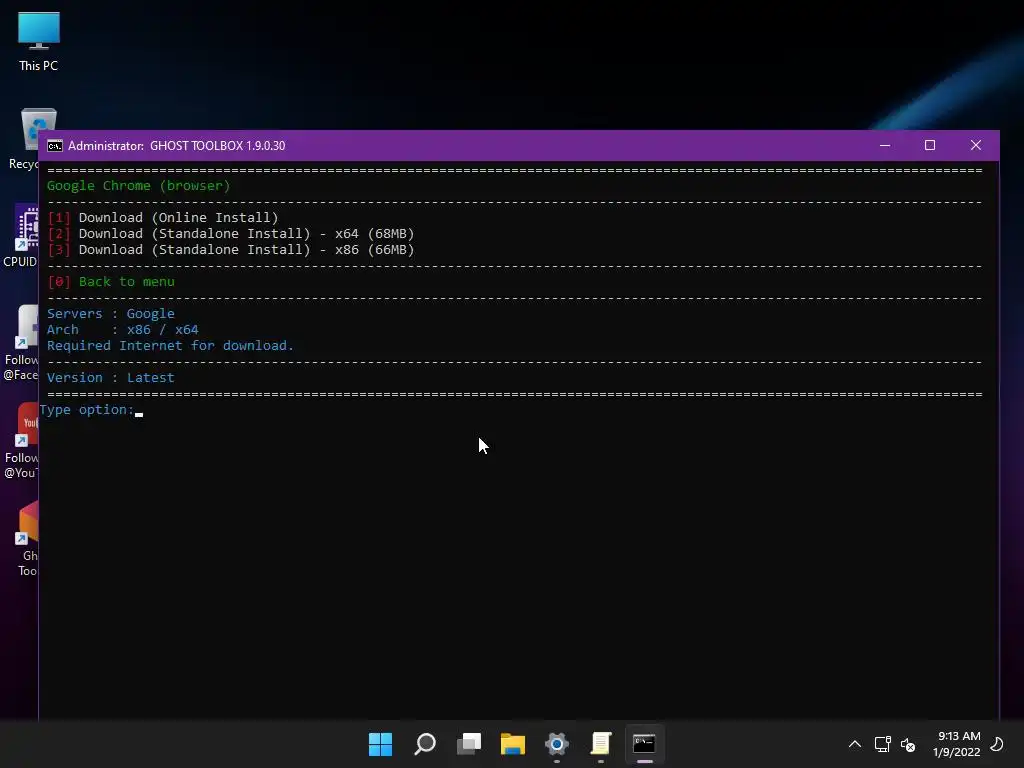Click the 'Version : Latest' line

(x=110, y=377)
